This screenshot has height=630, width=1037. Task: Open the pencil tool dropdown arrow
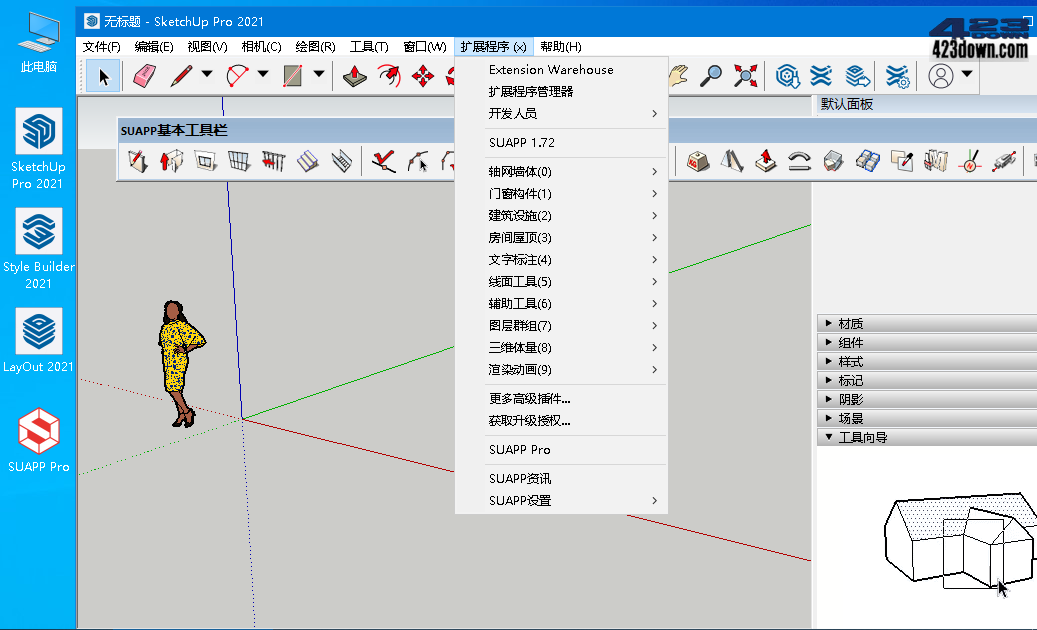(x=207, y=74)
